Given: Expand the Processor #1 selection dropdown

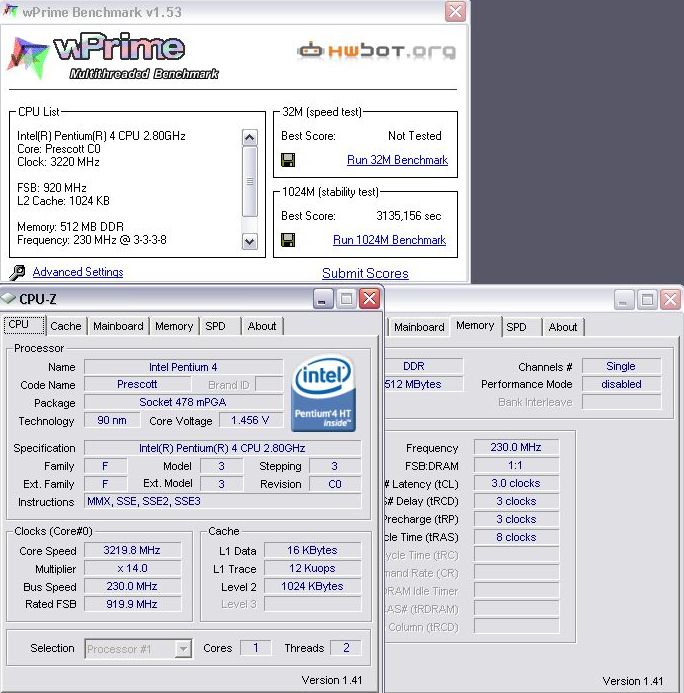Looking at the screenshot, I should (183, 649).
